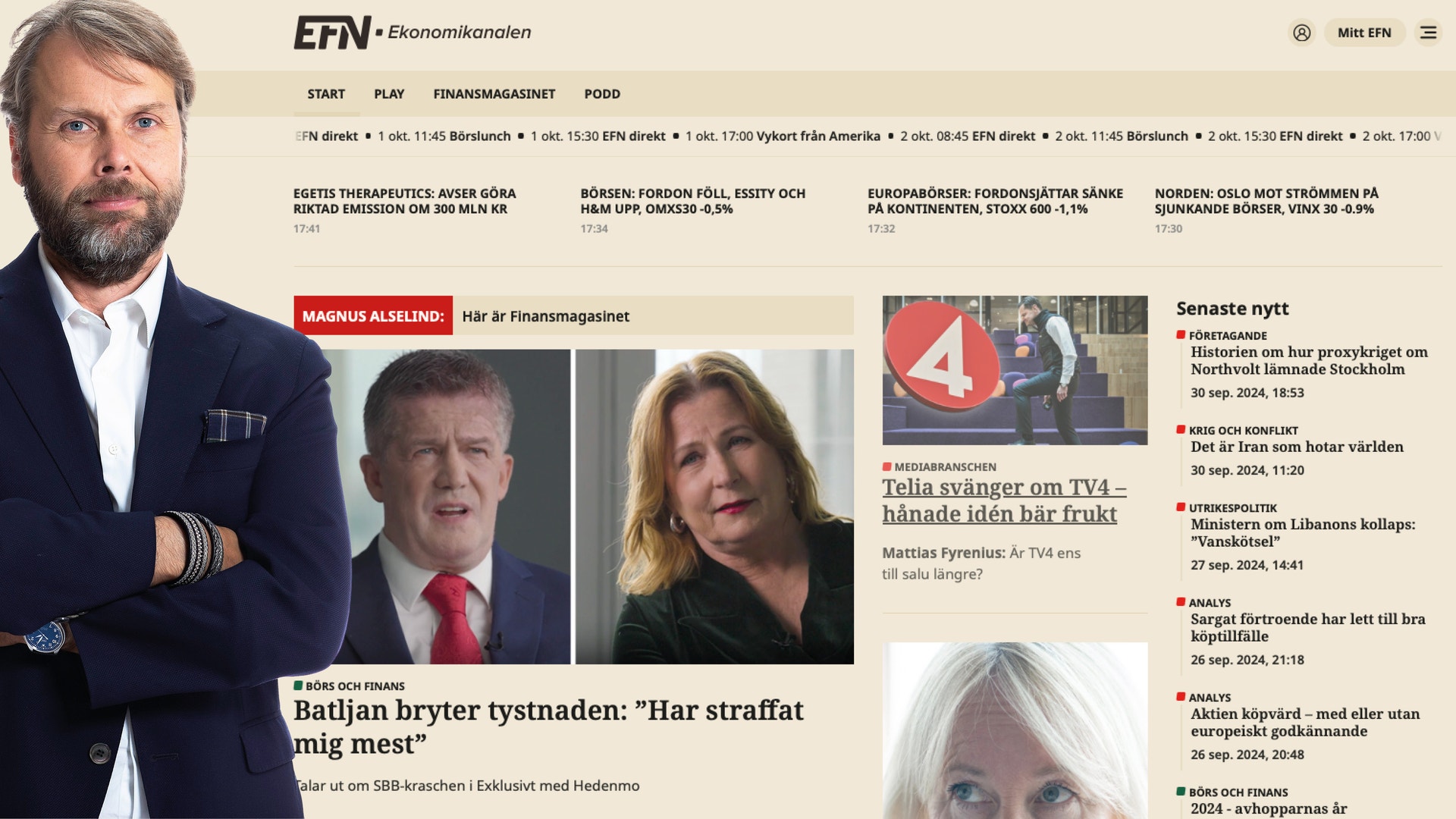Select the START tab
The width and height of the screenshot is (1456, 819).
point(326,94)
